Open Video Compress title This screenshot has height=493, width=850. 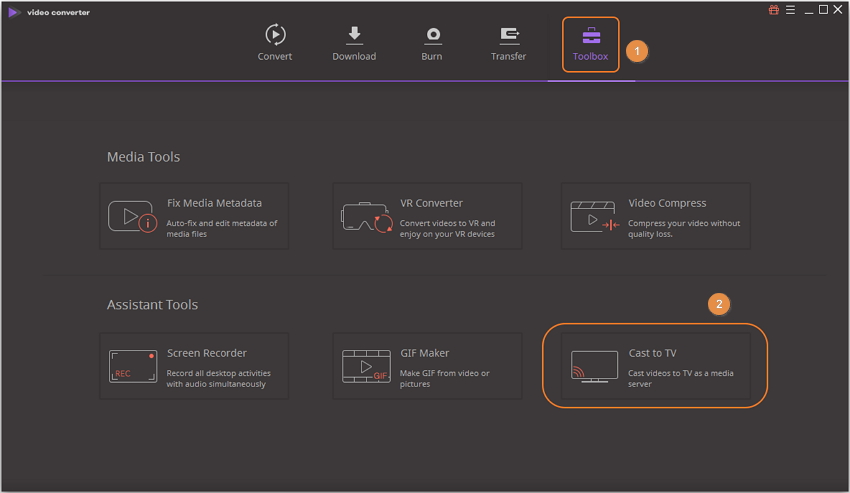667,203
